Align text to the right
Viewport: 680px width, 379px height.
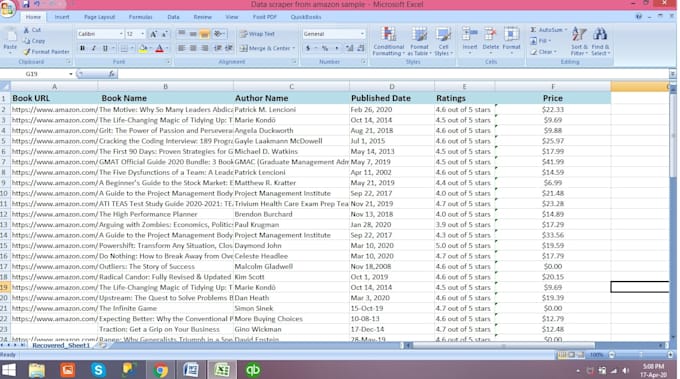pyautogui.click(x=204, y=48)
